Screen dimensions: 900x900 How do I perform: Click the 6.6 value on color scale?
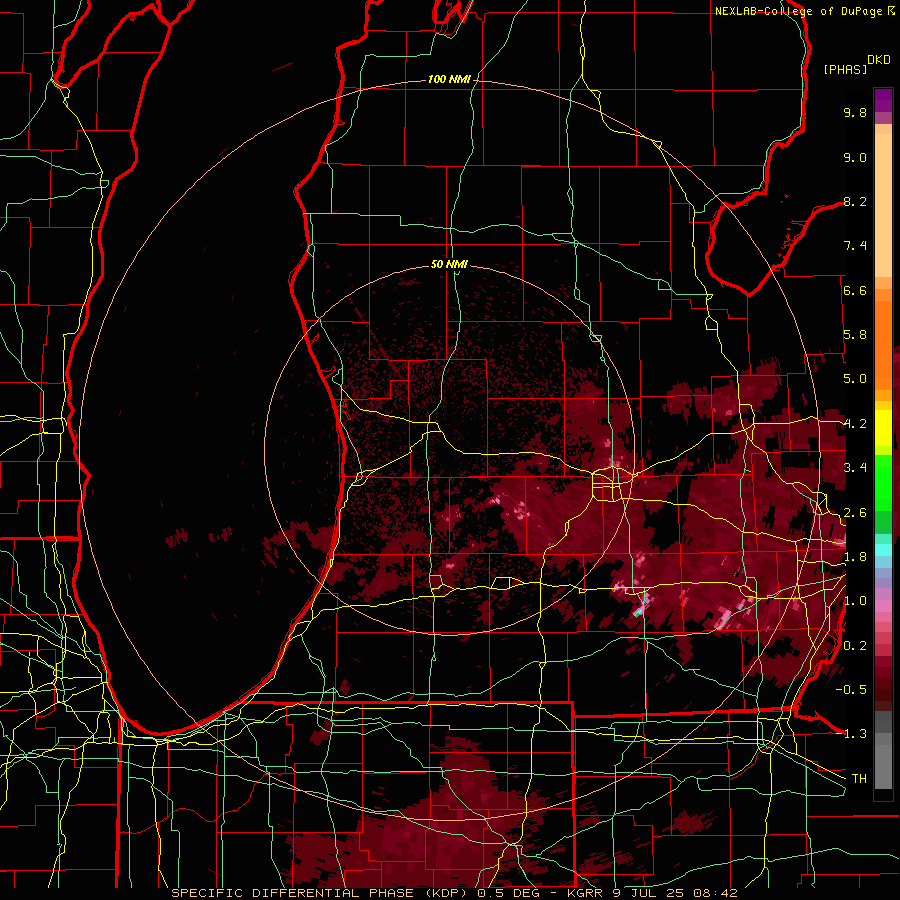coord(855,290)
